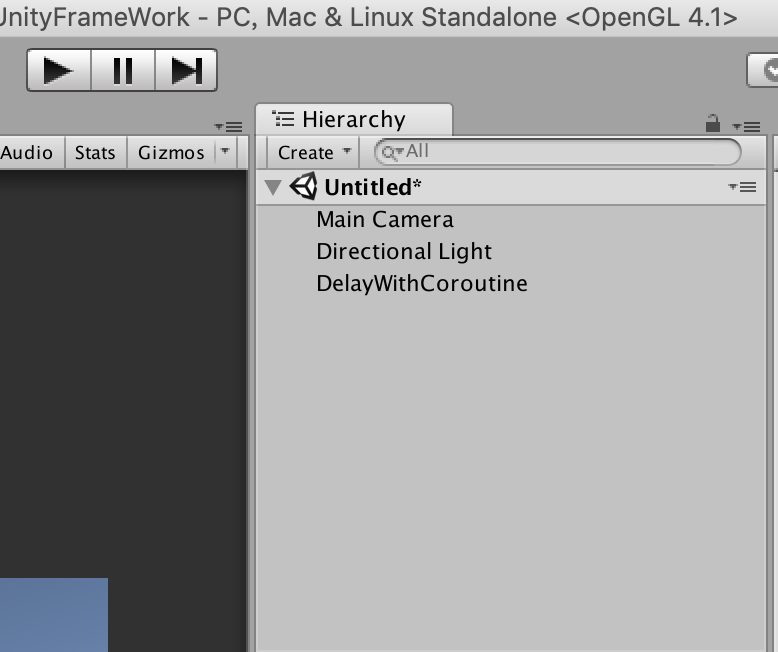Open the Create dropdown in Hierarchy

[x=313, y=152]
